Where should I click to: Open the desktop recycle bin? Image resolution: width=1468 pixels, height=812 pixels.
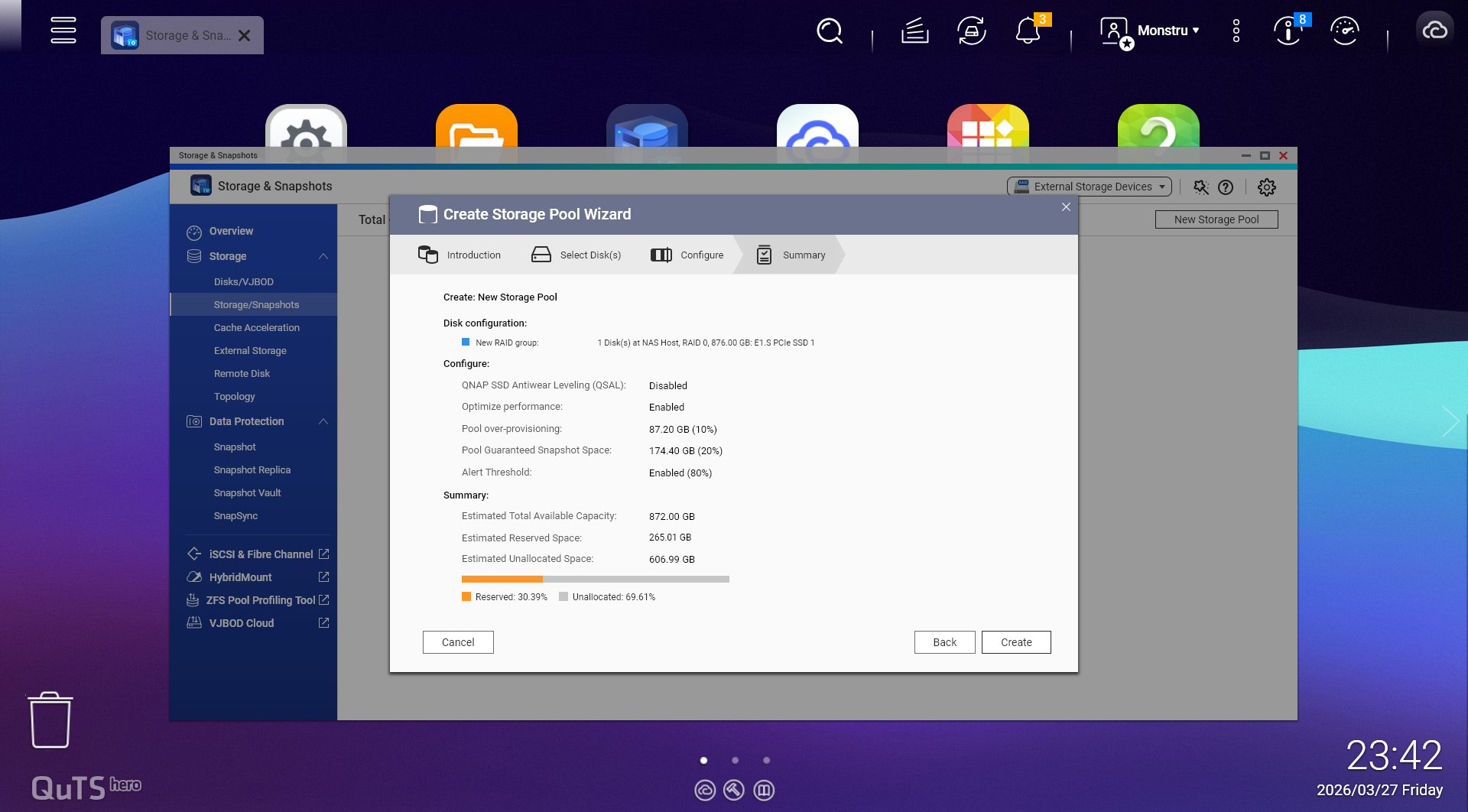pyautogui.click(x=50, y=719)
